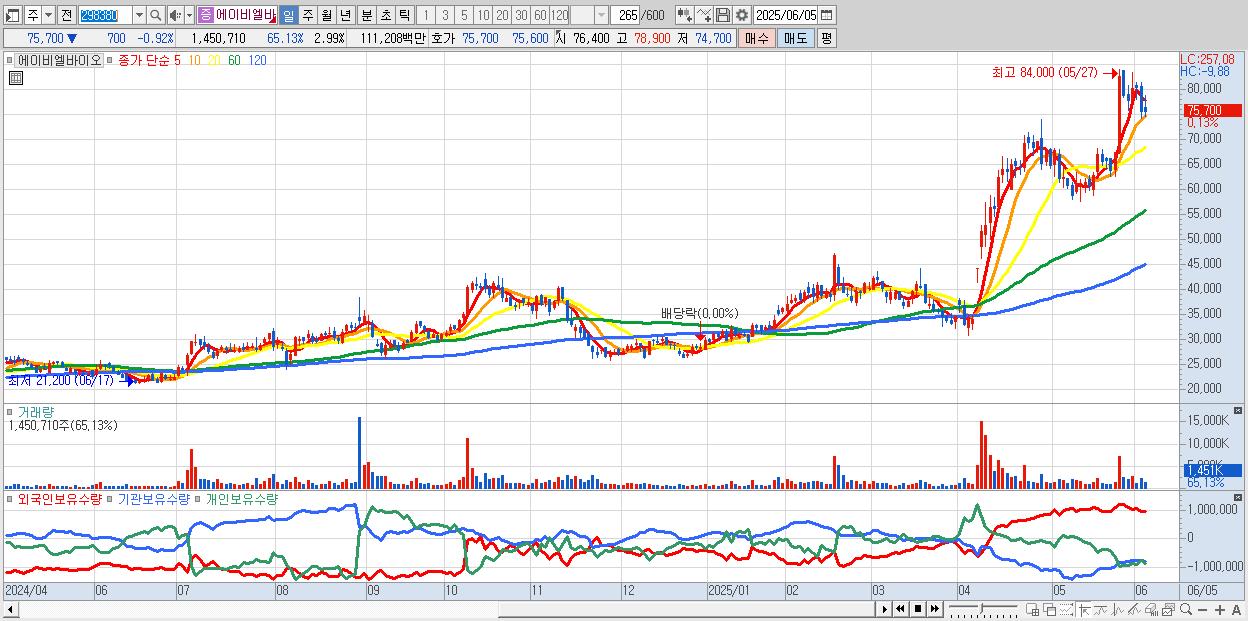
Task: Click the data table grid icon under legend
Action: pyautogui.click(x=15, y=78)
